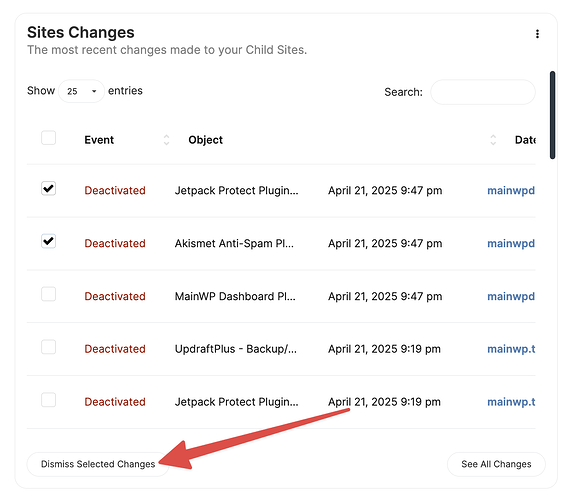
Task: Uncheck the first Jetpack Protect row checkbox
Action: 48,188
